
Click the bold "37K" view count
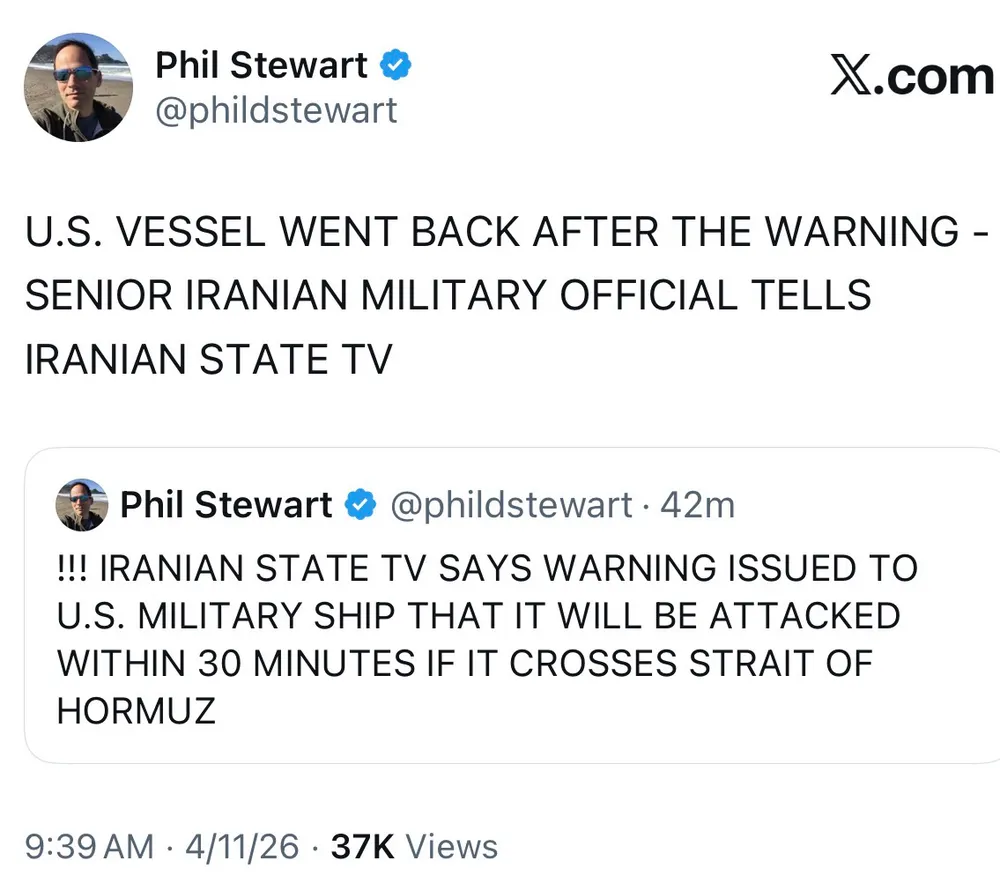(362, 847)
